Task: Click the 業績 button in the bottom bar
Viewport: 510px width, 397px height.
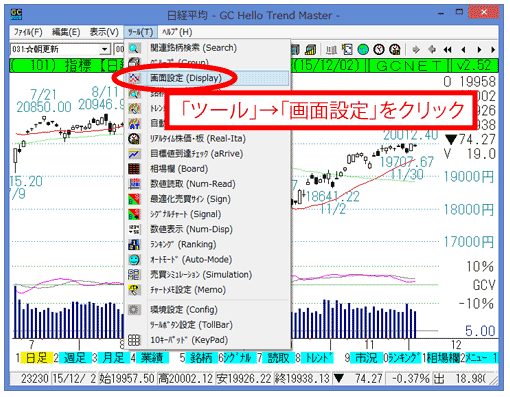Action: click(152, 358)
